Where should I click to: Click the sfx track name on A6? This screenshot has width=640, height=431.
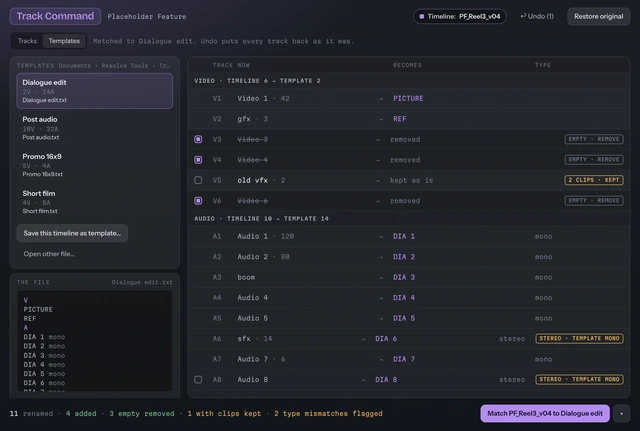244,338
